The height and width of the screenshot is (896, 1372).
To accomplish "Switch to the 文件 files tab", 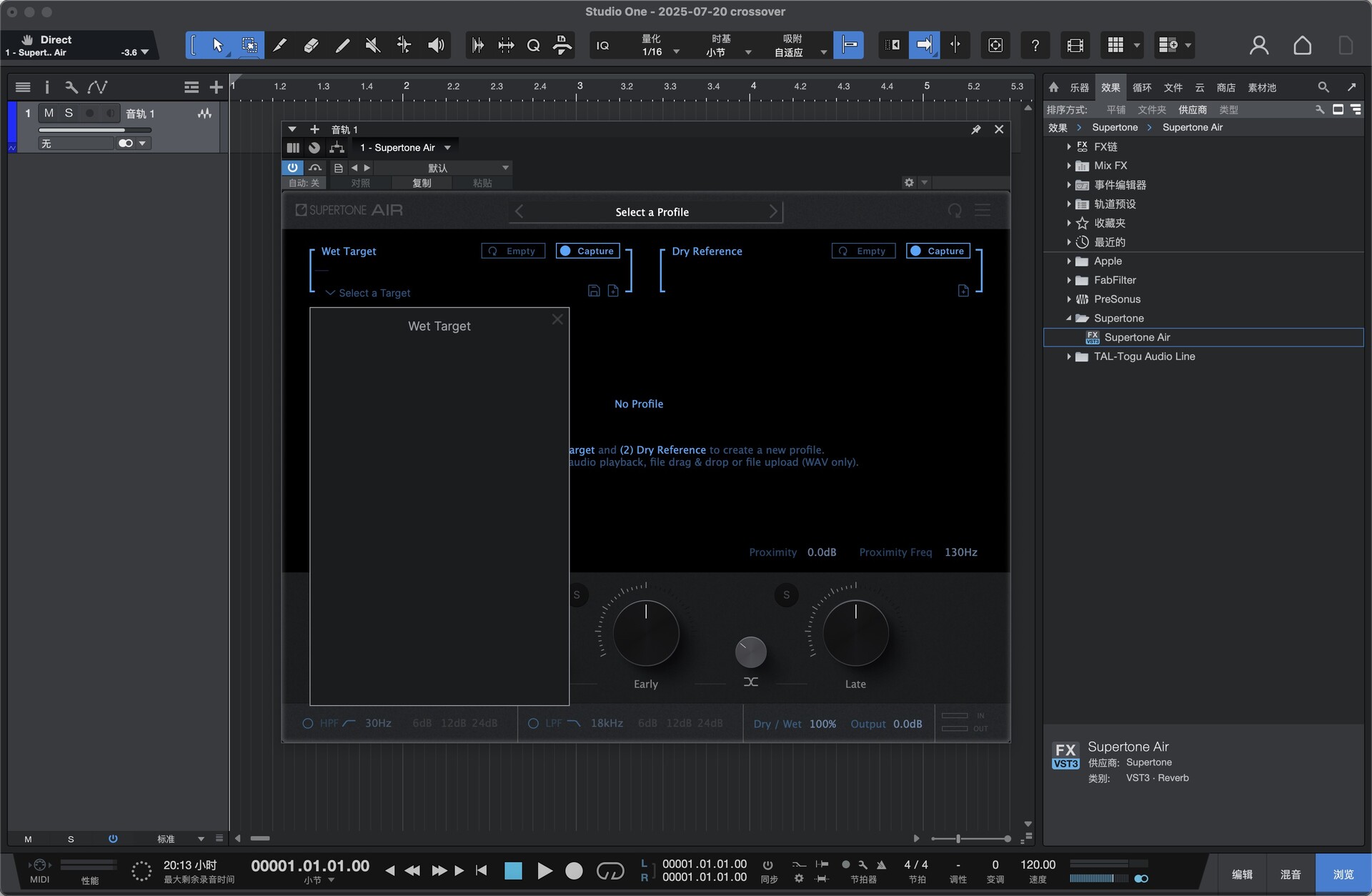I will pos(1173,87).
